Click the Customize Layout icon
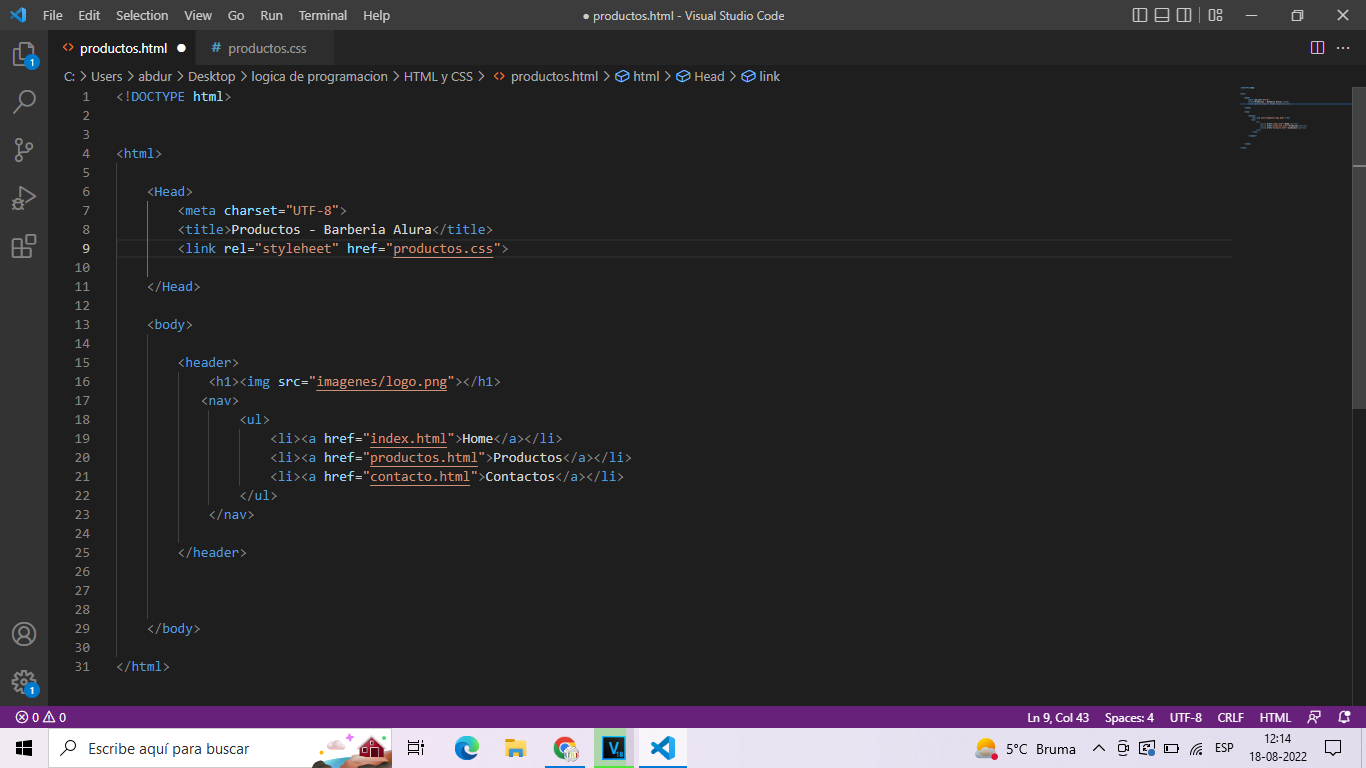 [1215, 15]
